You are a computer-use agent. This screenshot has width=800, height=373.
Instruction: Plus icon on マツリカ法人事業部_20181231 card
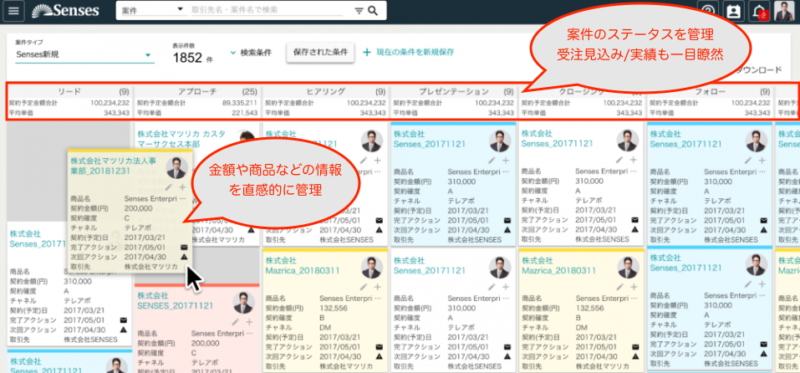(x=182, y=187)
